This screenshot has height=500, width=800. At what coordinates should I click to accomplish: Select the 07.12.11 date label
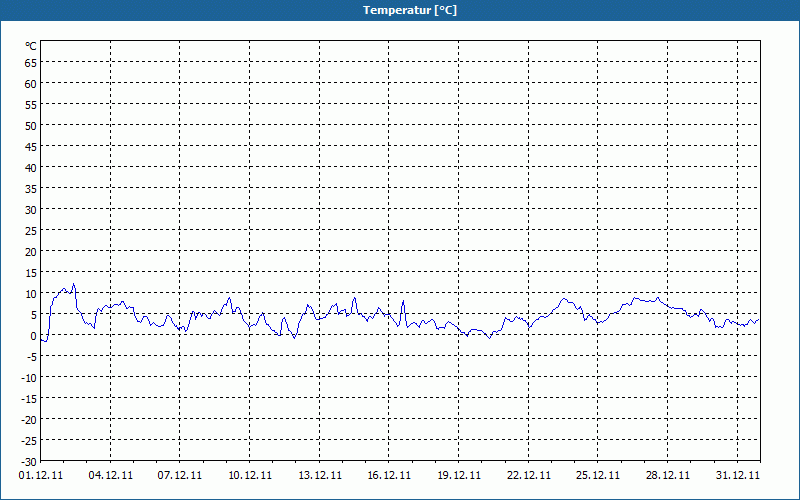click(x=180, y=475)
